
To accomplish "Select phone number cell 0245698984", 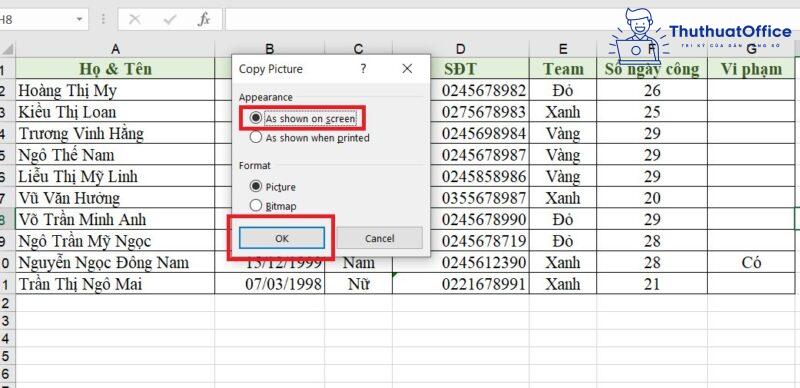I will tap(480, 133).
